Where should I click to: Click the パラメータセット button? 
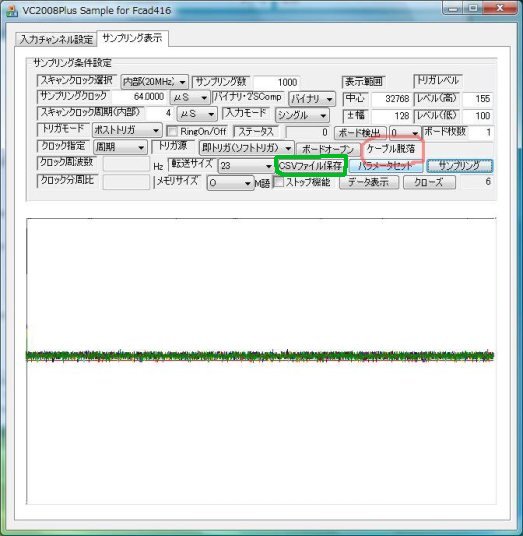pyautogui.click(x=386, y=166)
